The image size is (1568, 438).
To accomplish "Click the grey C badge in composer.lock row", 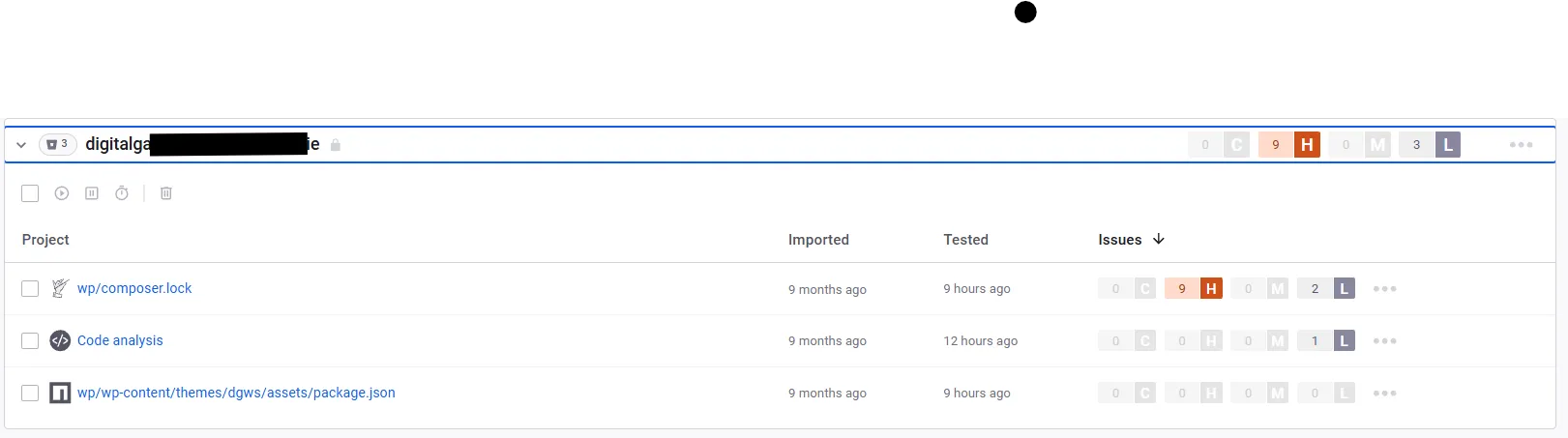I will [1145, 288].
